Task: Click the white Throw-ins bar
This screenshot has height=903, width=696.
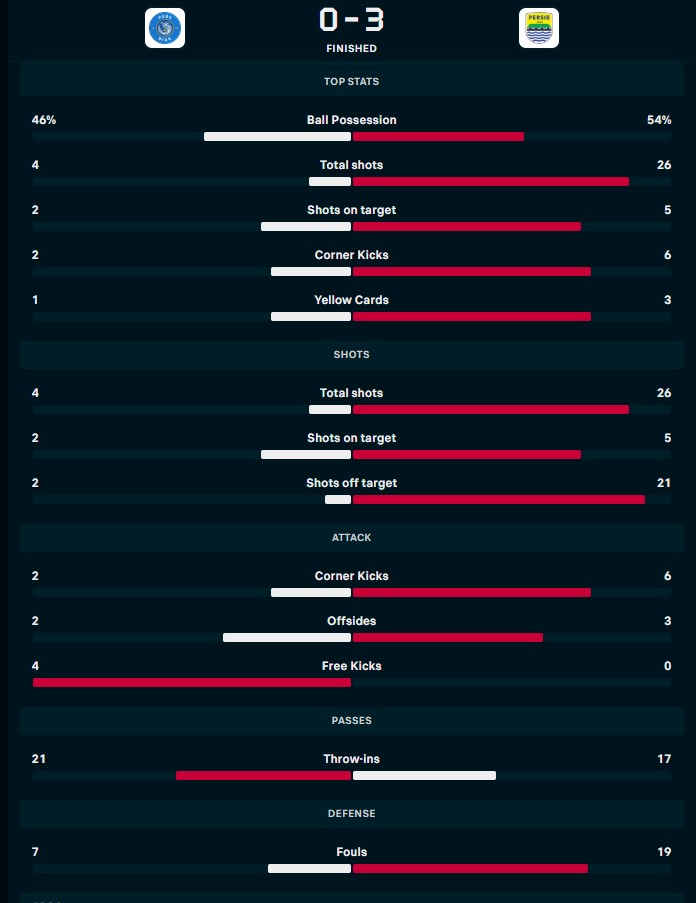Action: click(424, 775)
